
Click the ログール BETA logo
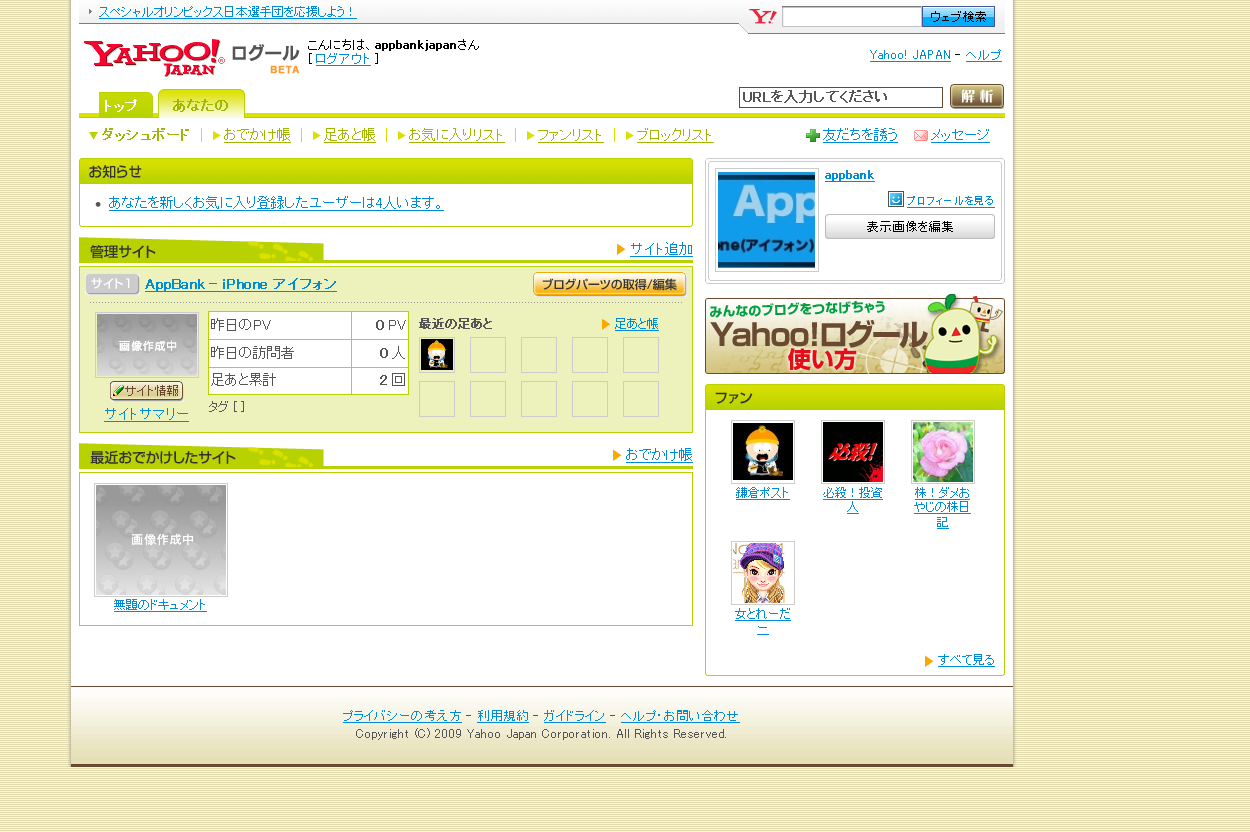click(265, 58)
